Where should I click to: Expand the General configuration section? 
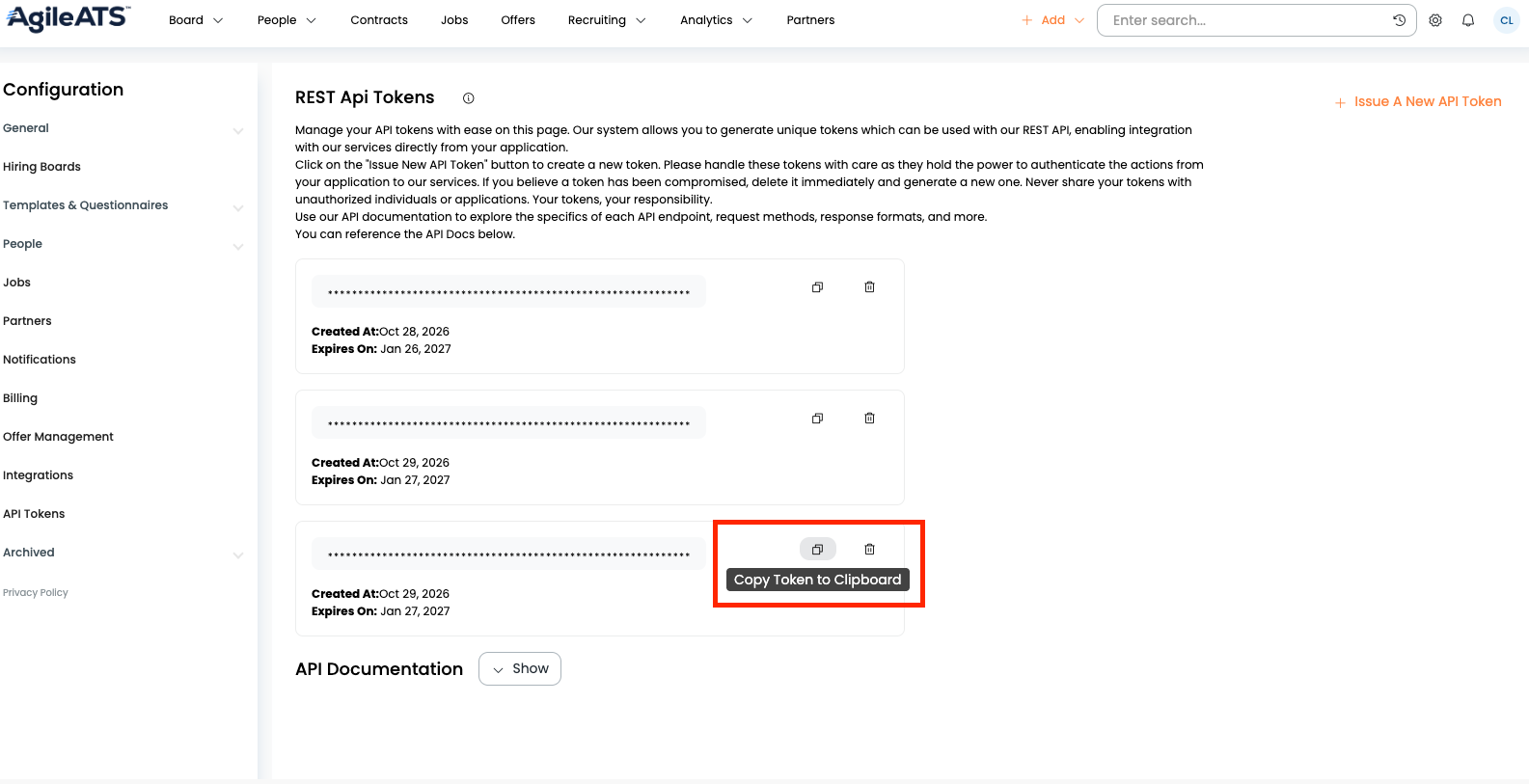pyautogui.click(x=123, y=128)
